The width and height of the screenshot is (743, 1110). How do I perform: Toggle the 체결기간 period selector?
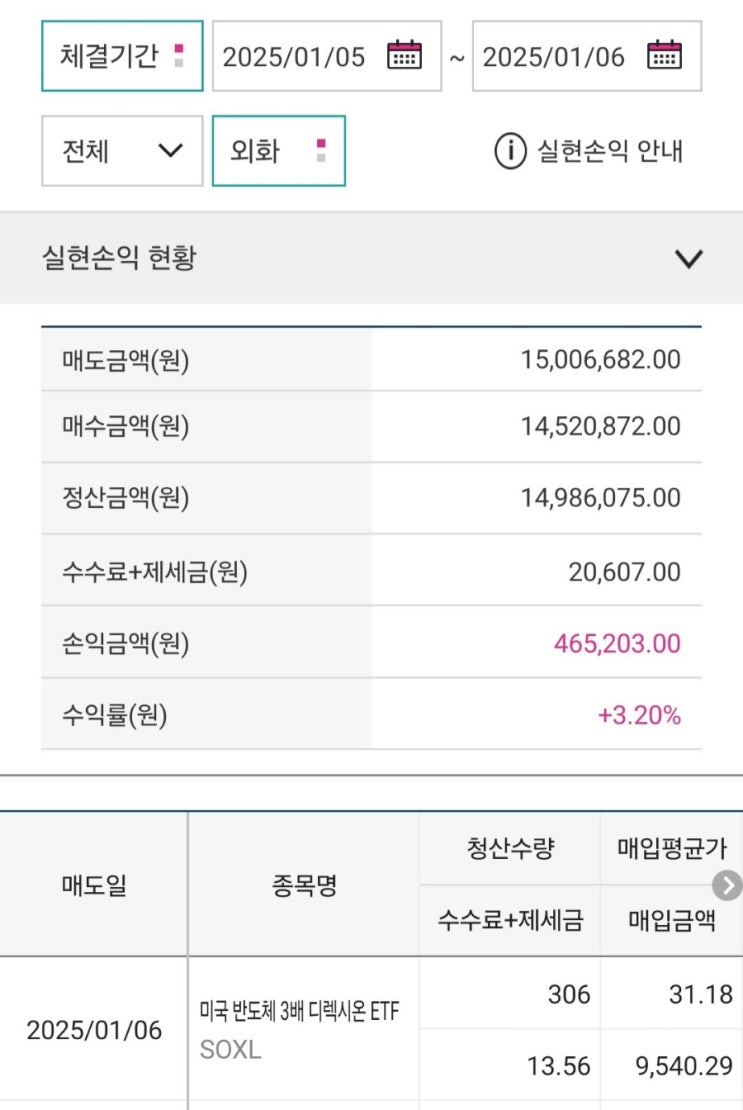(x=122, y=56)
